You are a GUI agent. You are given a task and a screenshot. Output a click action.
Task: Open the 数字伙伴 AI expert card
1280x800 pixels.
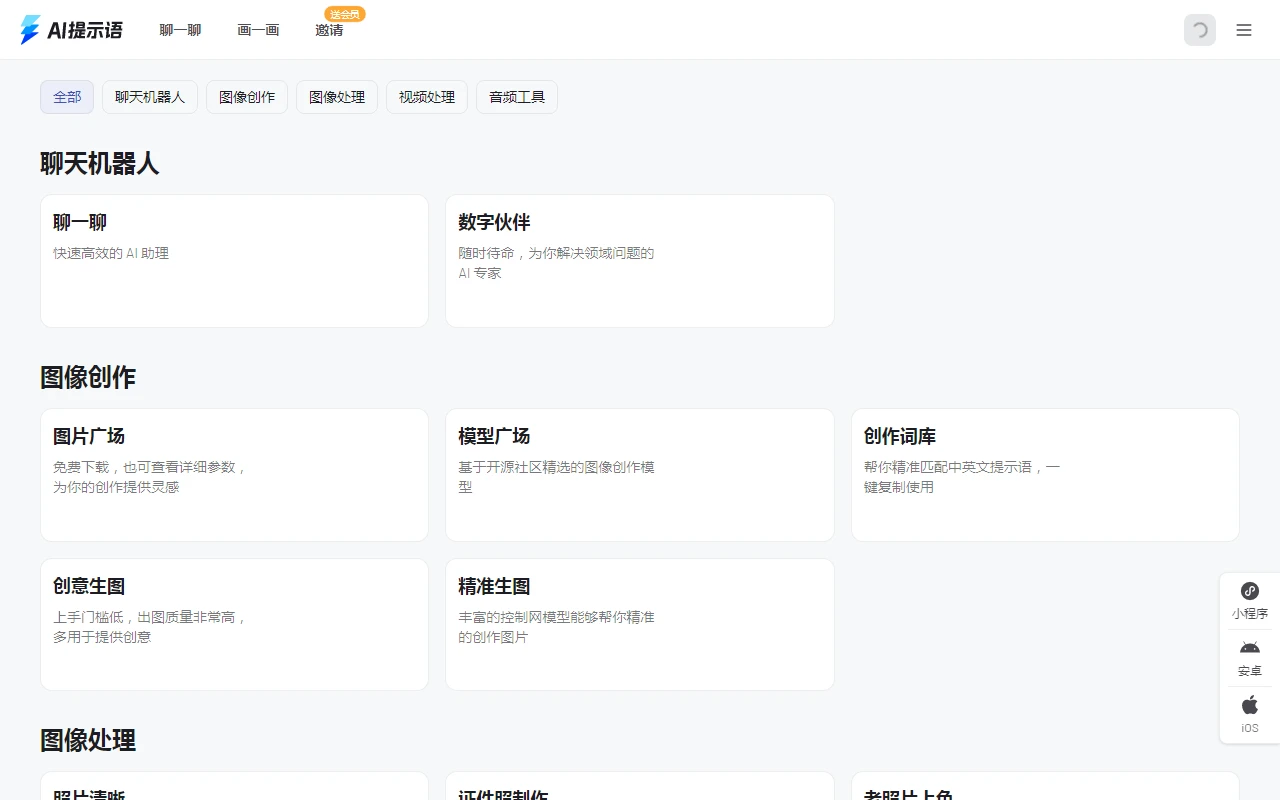coord(639,261)
